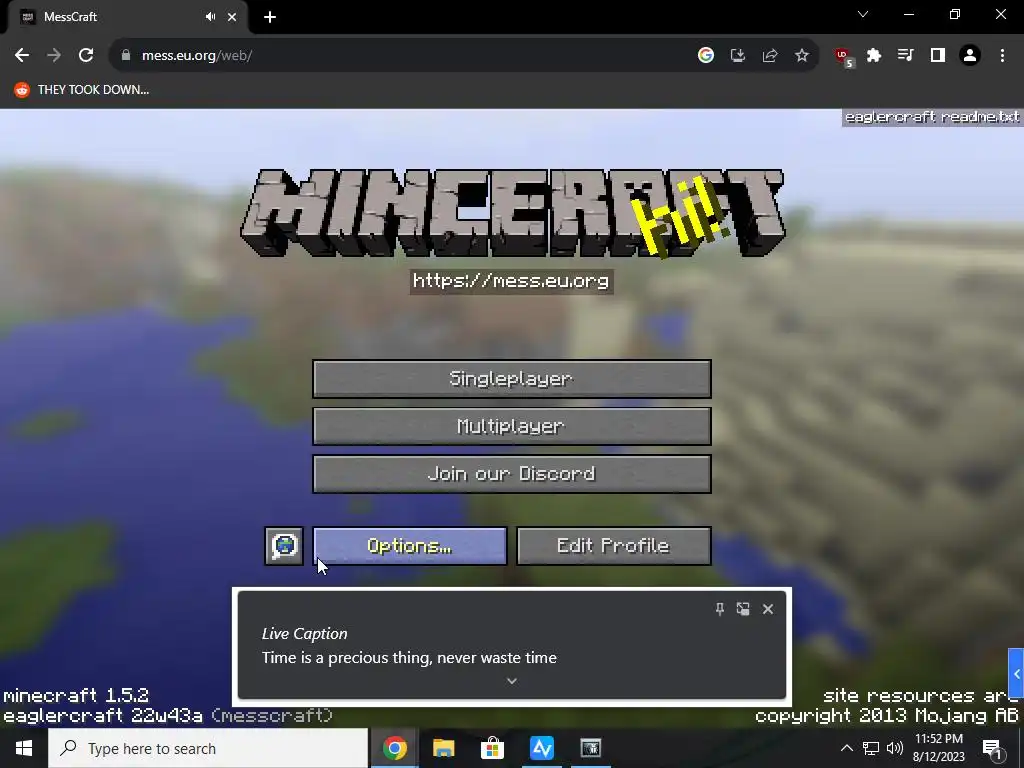Viewport: 1024px width, 768px height.
Task: Go forward in browser history
Action: 54,56
